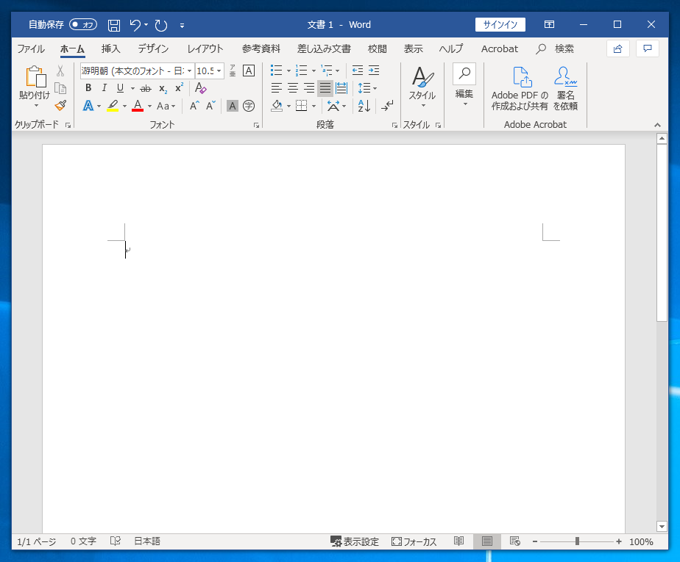Expand the font size dropdown
This screenshot has width=680, height=562.
point(219,71)
